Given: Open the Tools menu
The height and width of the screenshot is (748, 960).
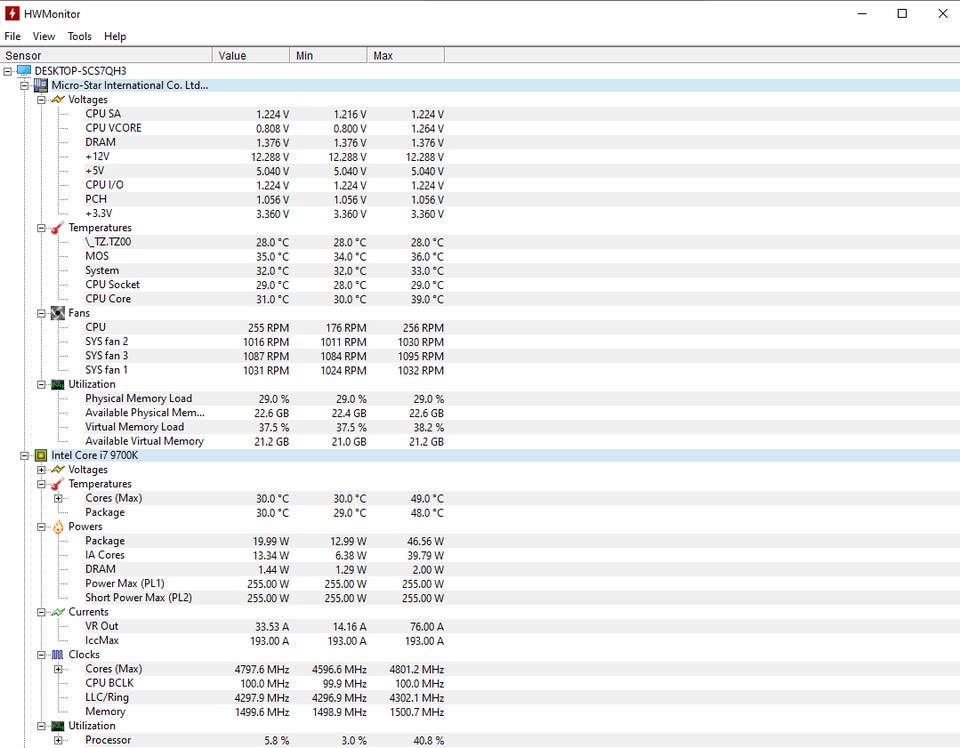Looking at the screenshot, I should pyautogui.click(x=79, y=36).
